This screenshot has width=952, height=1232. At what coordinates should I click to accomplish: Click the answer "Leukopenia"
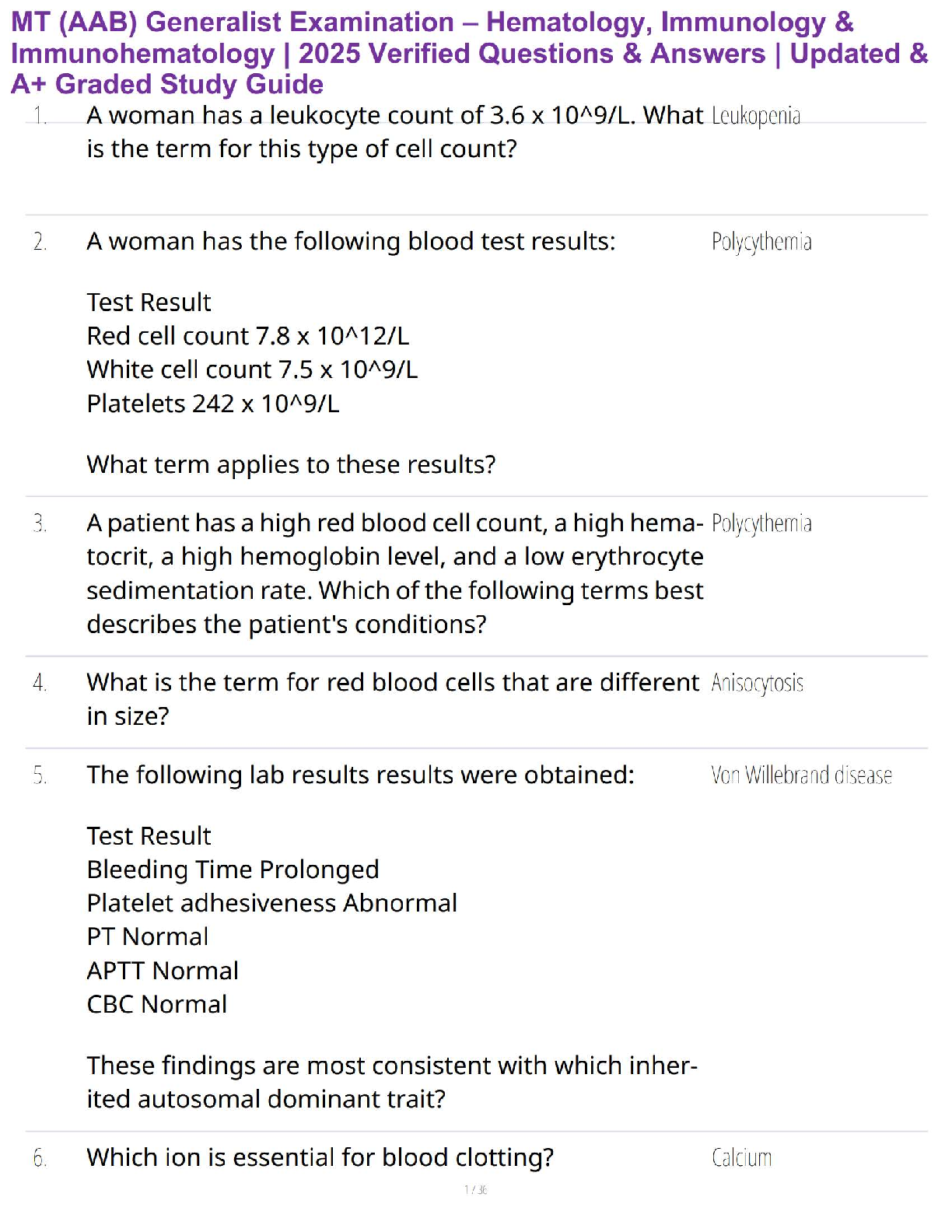pyautogui.click(x=755, y=116)
